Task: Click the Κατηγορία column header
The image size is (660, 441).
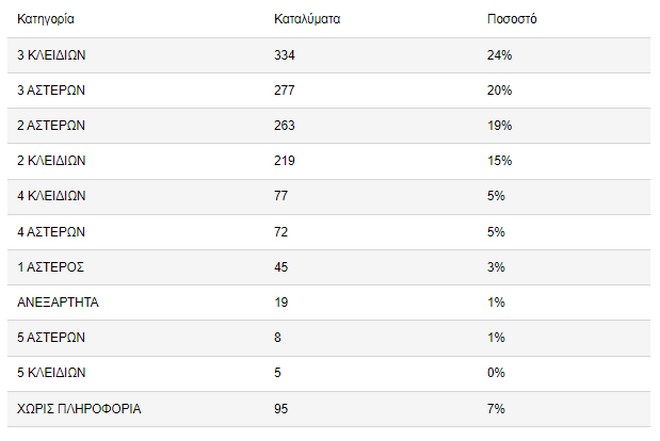Action: click(46, 19)
